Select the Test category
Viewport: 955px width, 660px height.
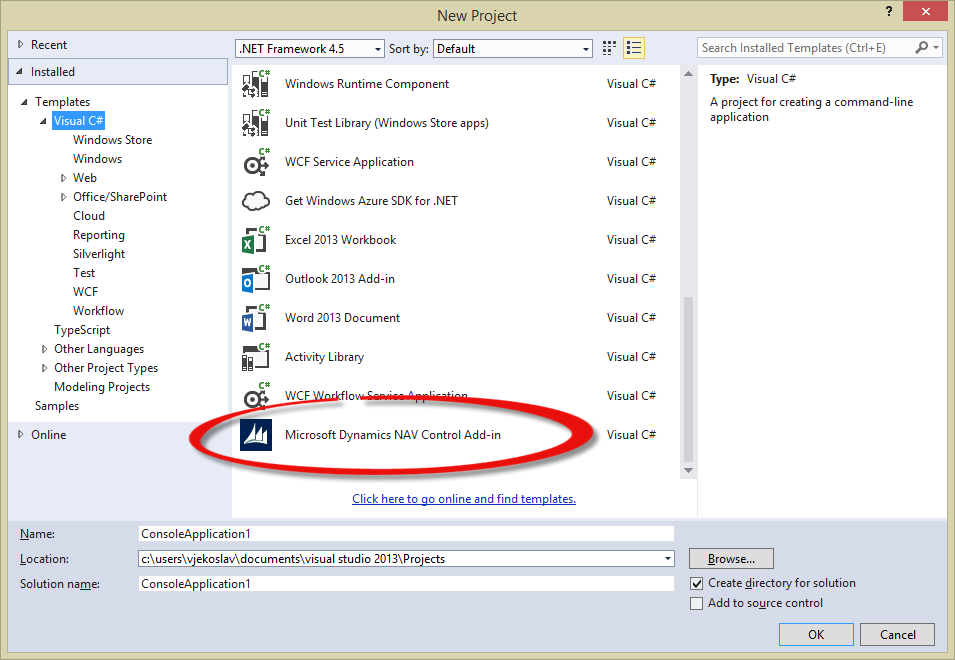(x=84, y=273)
